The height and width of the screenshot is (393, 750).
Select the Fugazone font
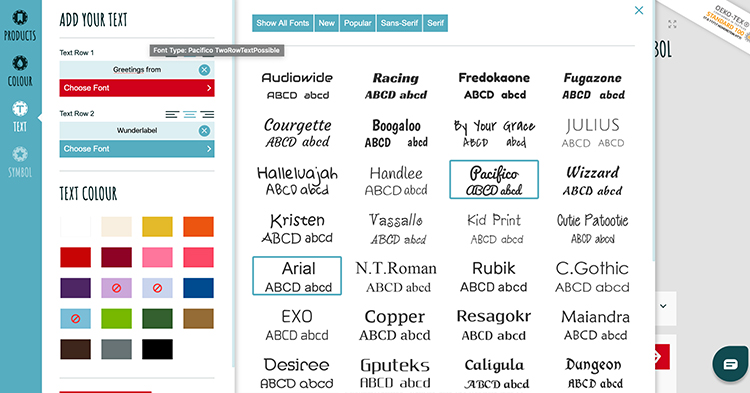pyautogui.click(x=593, y=86)
